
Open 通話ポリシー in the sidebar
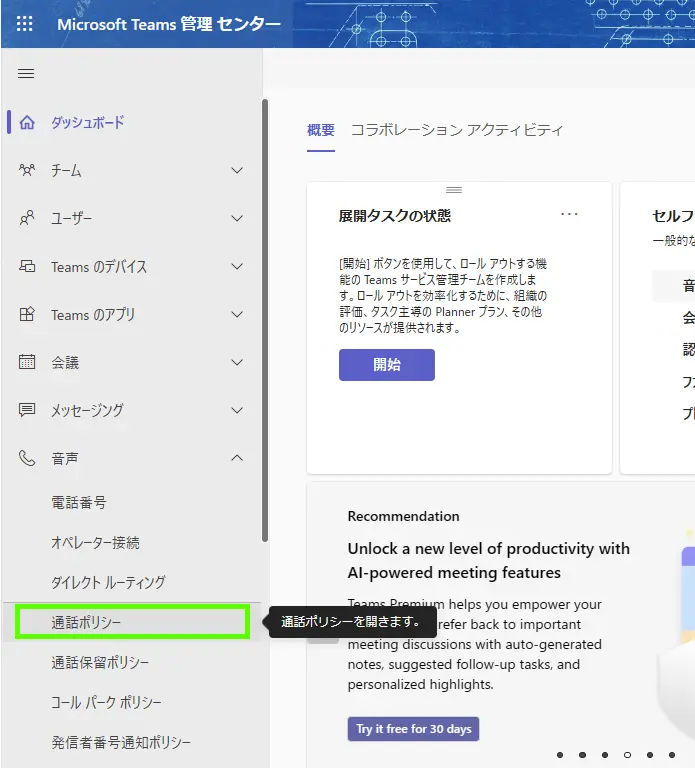pyautogui.click(x=132, y=622)
